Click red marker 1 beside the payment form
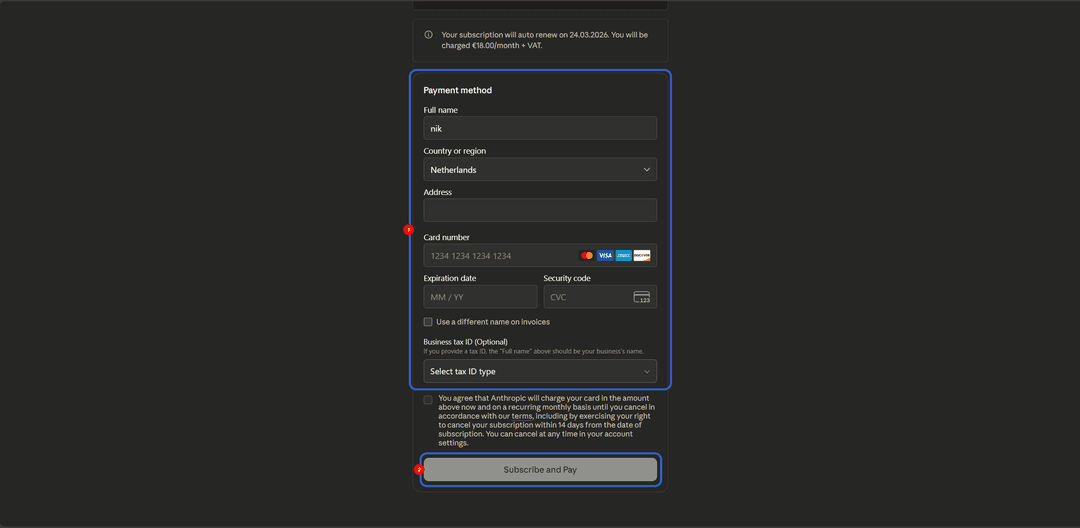Viewport: 1080px width, 528px height. (408, 229)
